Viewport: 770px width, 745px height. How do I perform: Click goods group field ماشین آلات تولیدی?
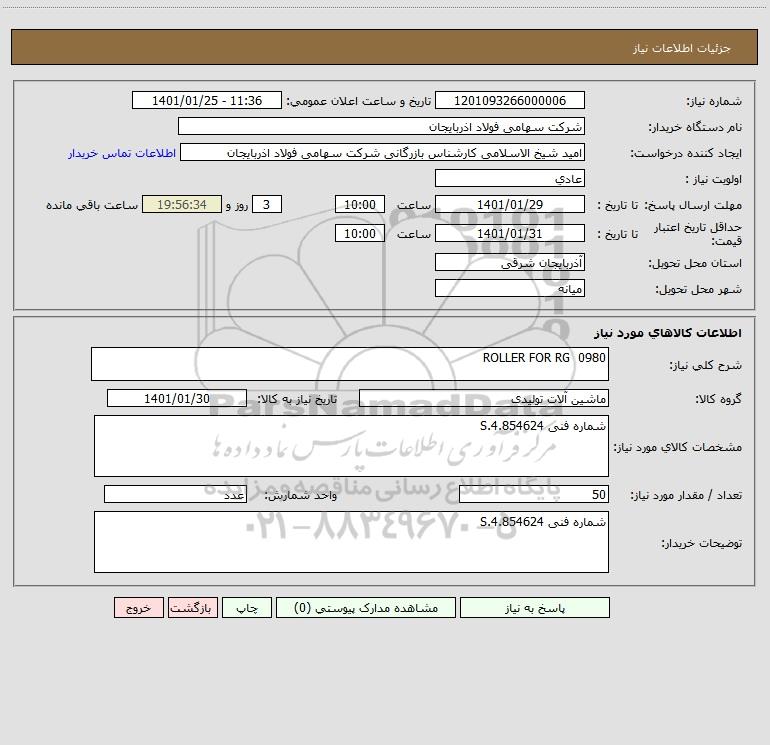pos(484,398)
